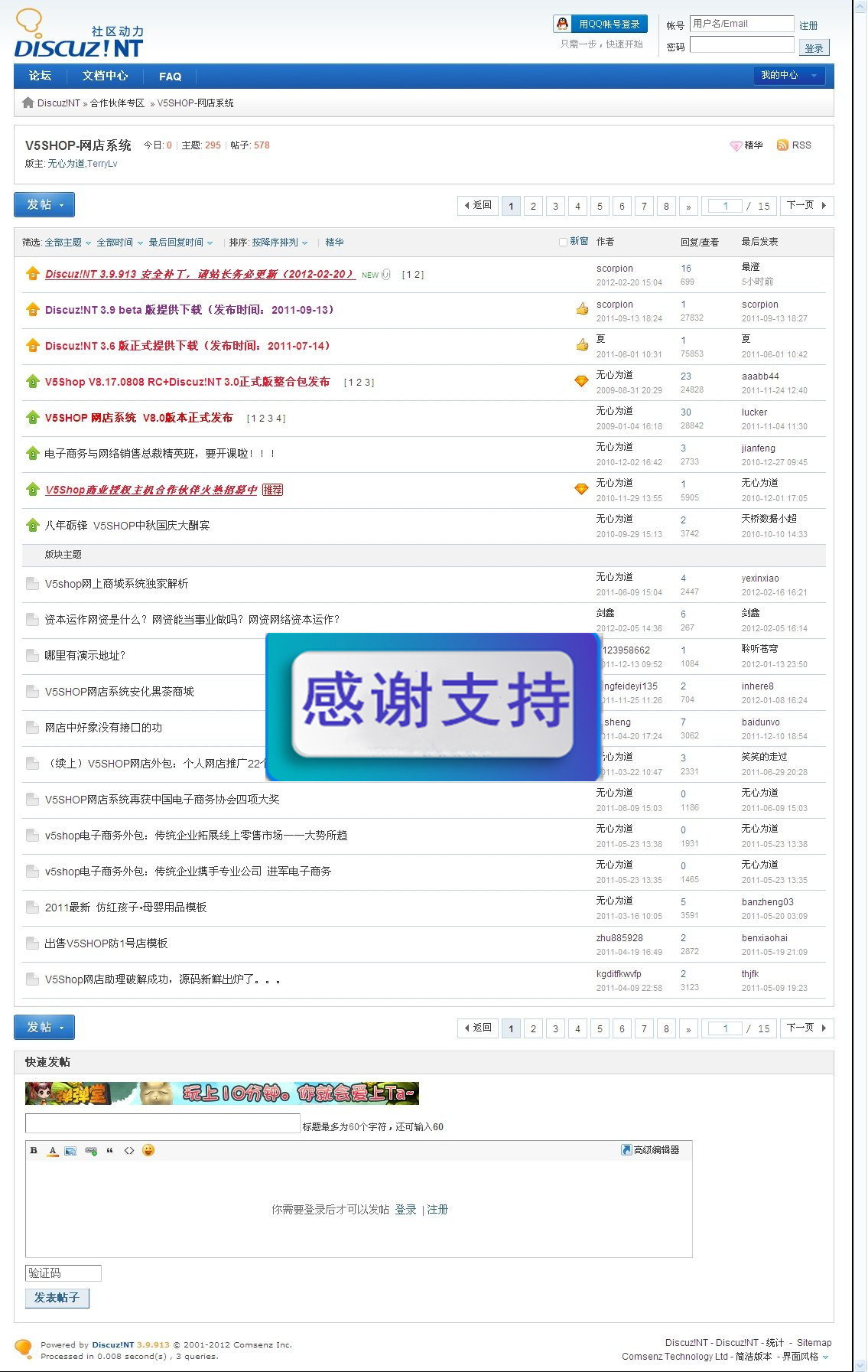Open advanced editor icon 高级编辑器
Viewport: 868px width, 1372px height.
coord(626,1149)
